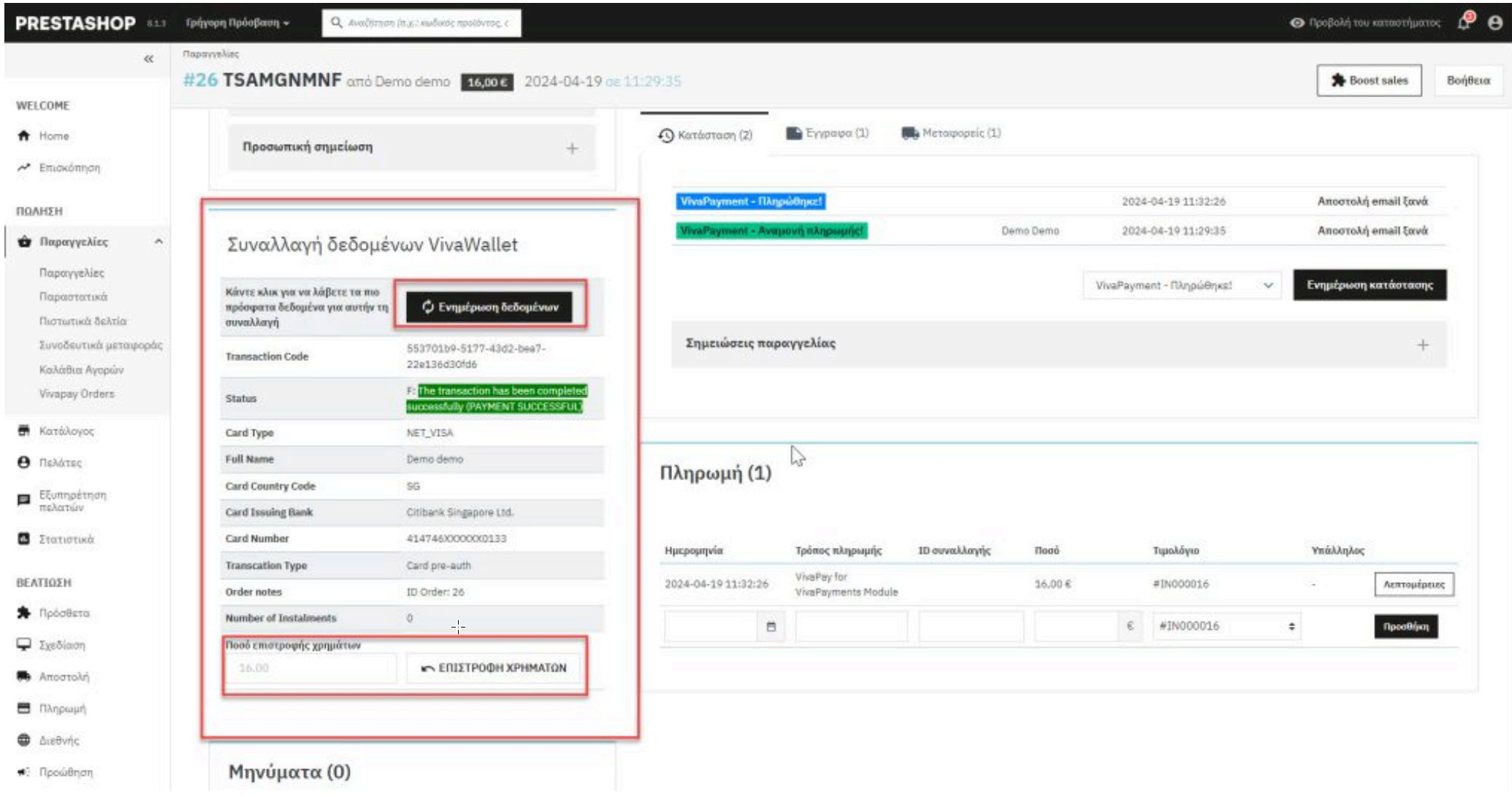The height and width of the screenshot is (797, 1512).
Task: Click the Πληρωμή card icon
Action: pos(24,708)
